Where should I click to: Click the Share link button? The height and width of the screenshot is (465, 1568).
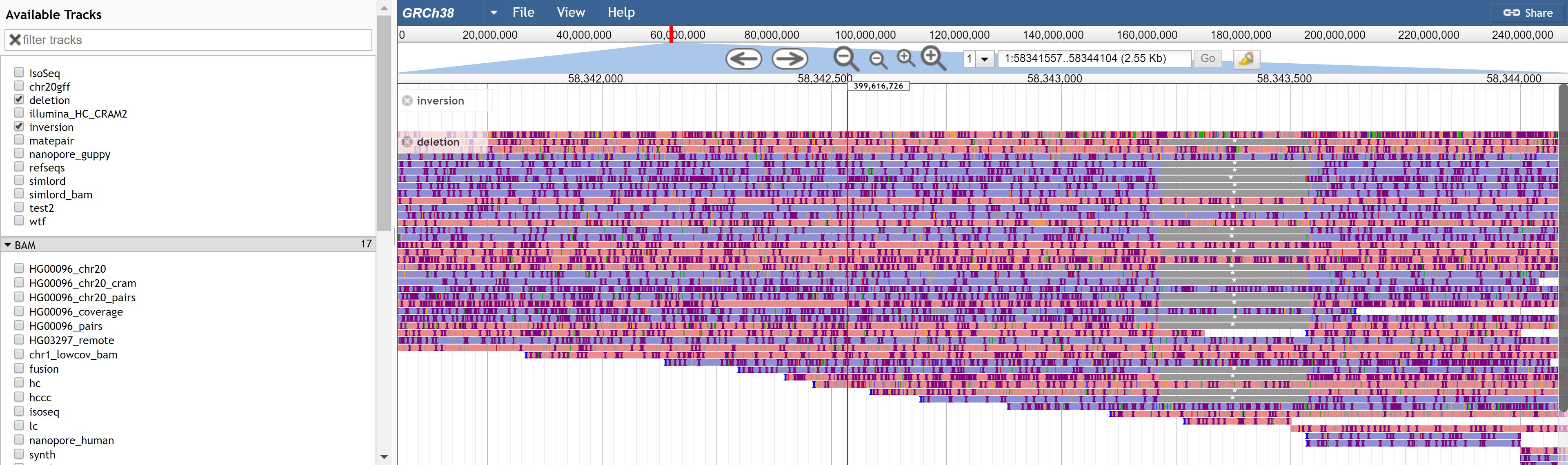tap(1528, 13)
